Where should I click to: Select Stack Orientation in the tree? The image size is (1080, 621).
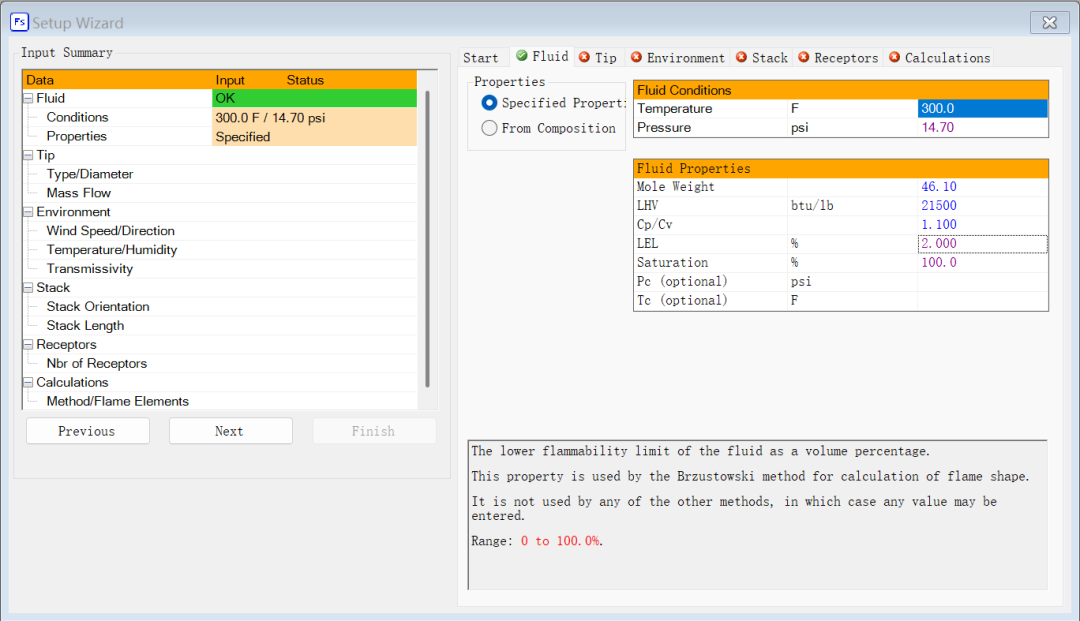tap(98, 307)
